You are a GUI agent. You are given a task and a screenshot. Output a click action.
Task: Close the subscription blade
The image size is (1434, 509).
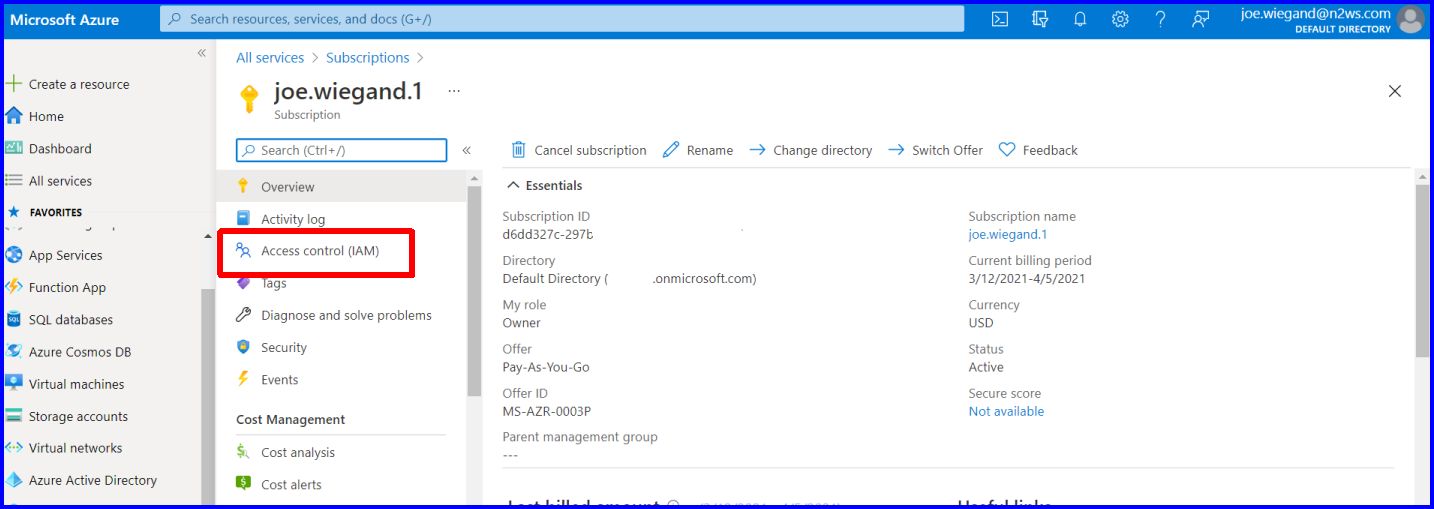pyautogui.click(x=1395, y=91)
